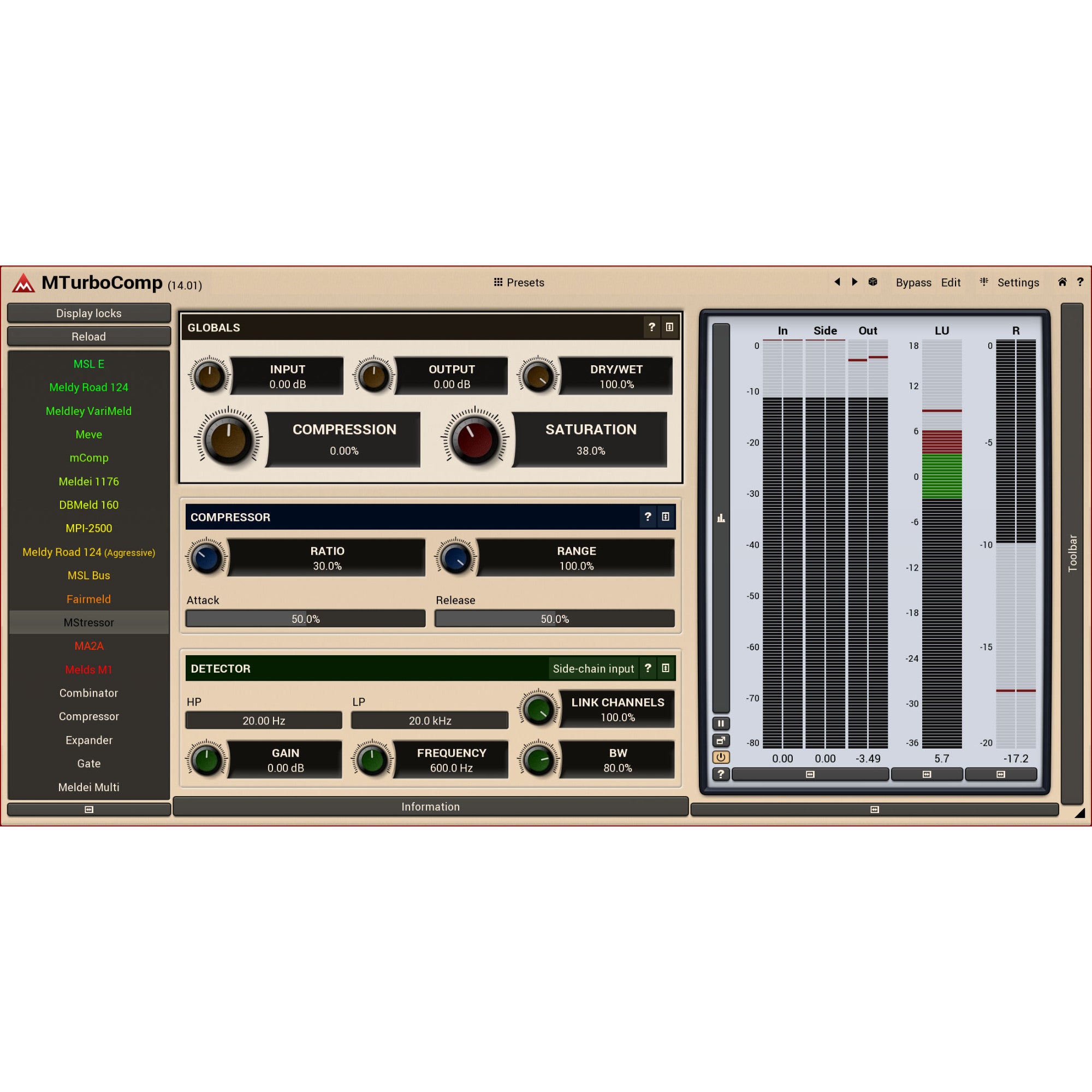Click the Release slider

coord(555,619)
